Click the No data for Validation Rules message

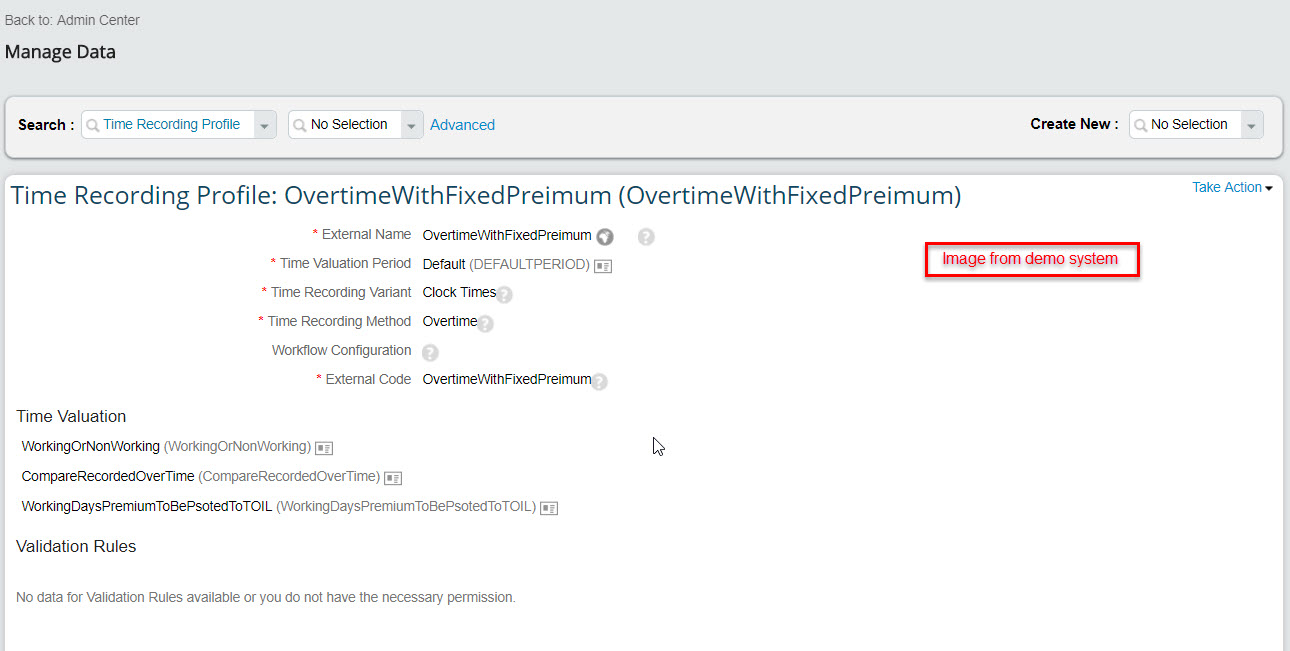(x=266, y=597)
